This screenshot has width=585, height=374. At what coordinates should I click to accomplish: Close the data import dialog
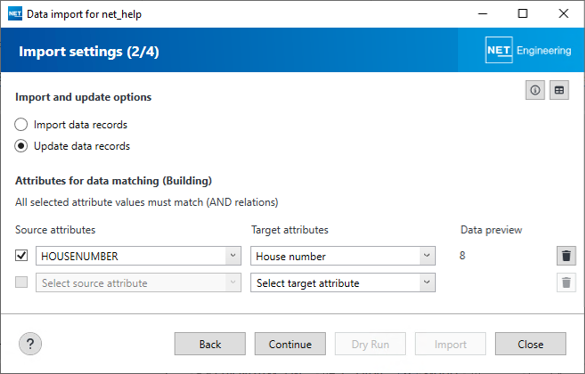click(x=530, y=344)
